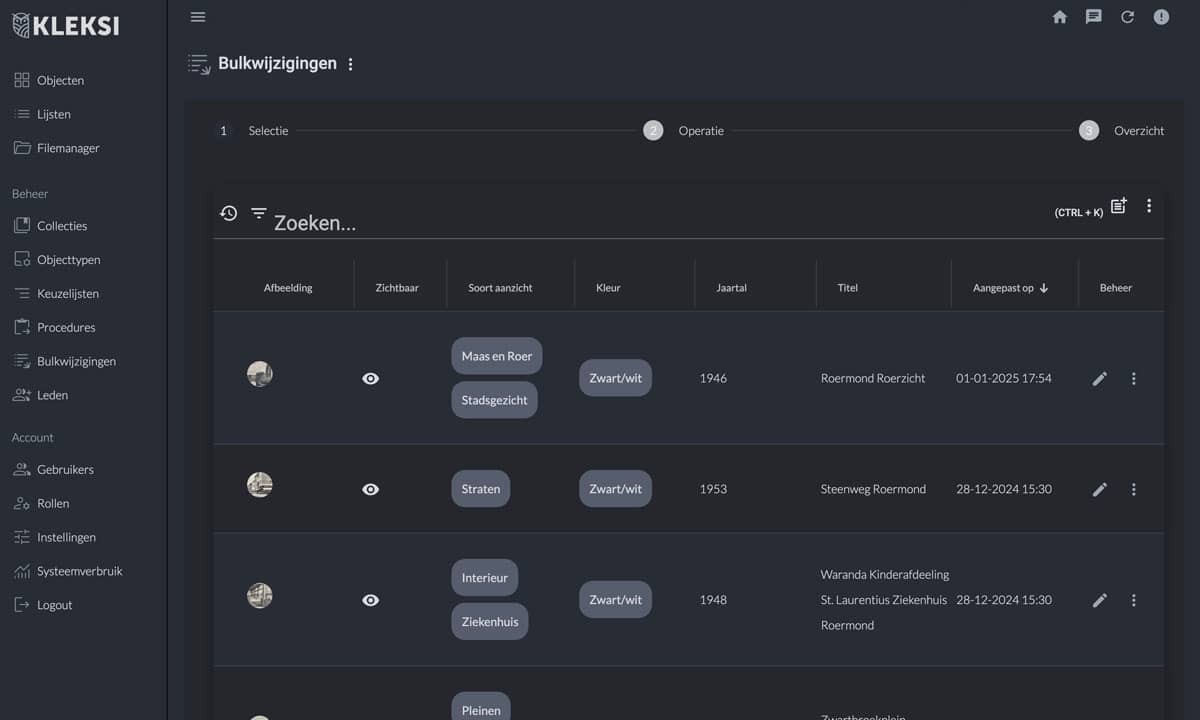Open the three-dot menu next to Bulkwijzigingen title
This screenshot has height=720, width=1200.
[350, 65]
